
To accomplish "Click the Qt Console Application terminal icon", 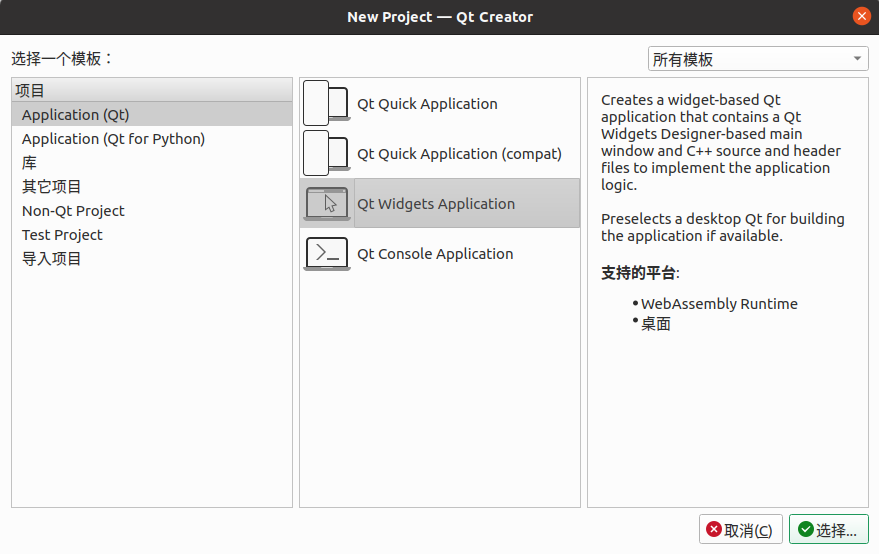I will pos(327,253).
